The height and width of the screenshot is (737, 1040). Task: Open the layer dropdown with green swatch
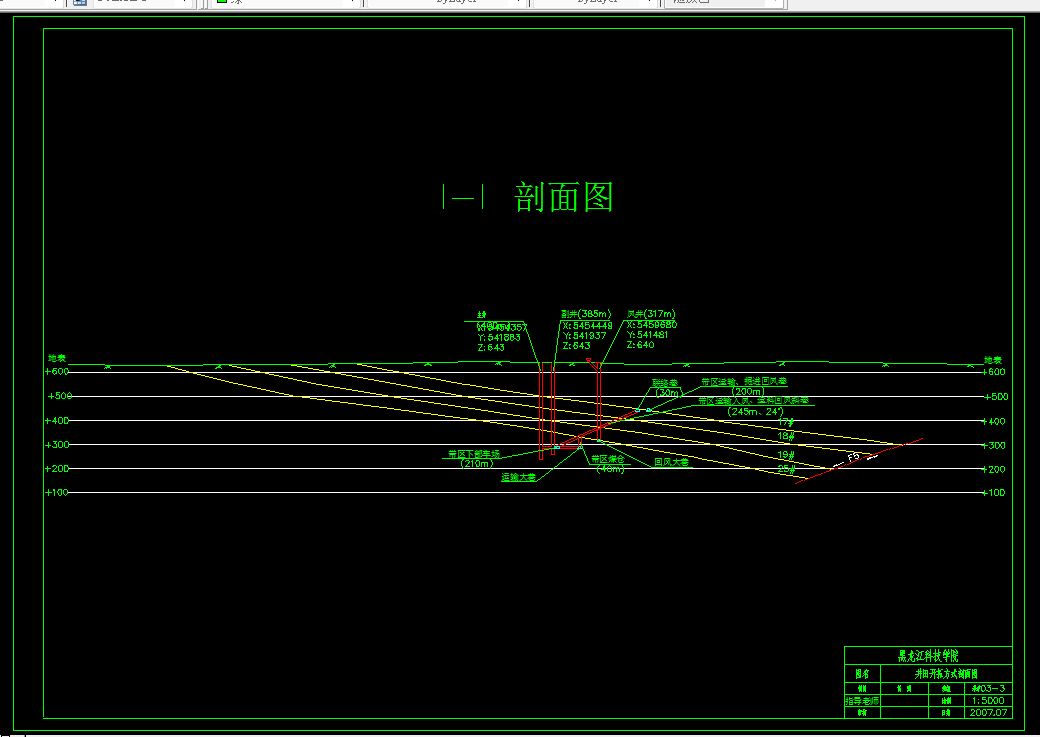pos(286,2)
